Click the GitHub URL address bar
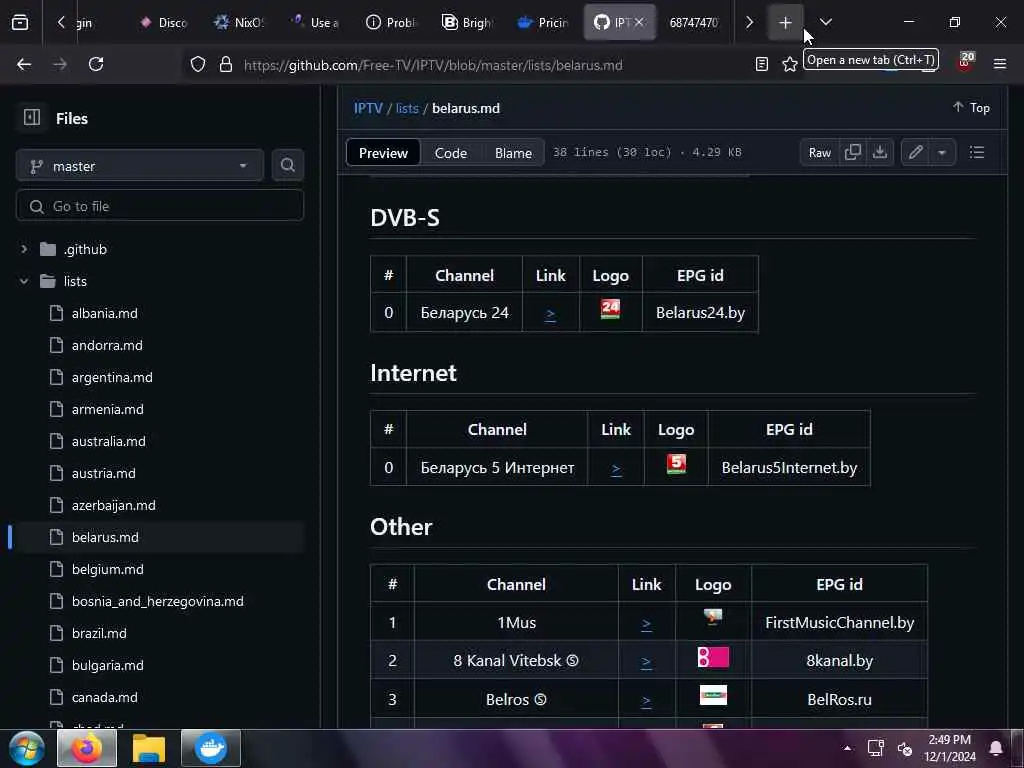 tap(432, 65)
